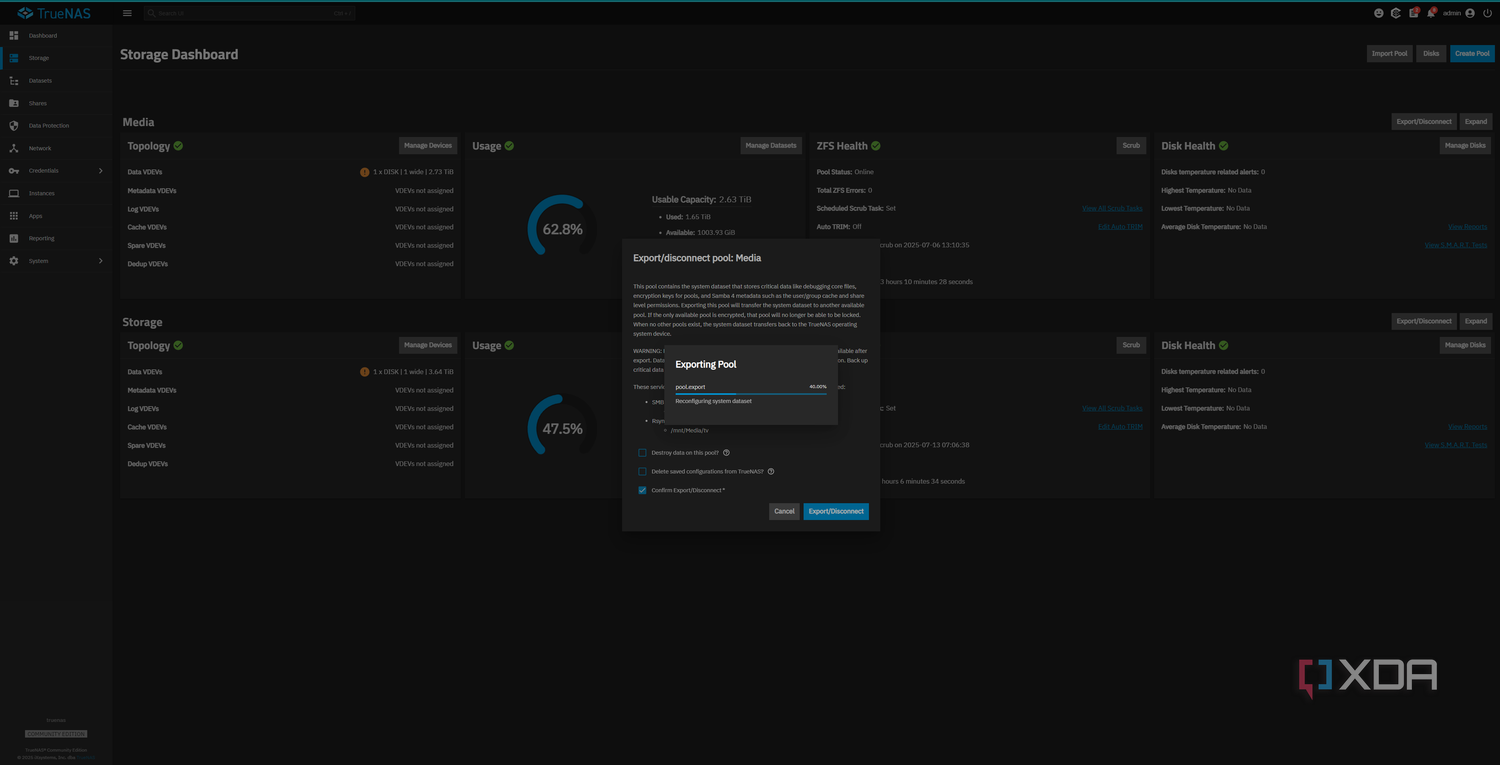Click Media pool Export/Disconnect button

pyautogui.click(x=1424, y=121)
